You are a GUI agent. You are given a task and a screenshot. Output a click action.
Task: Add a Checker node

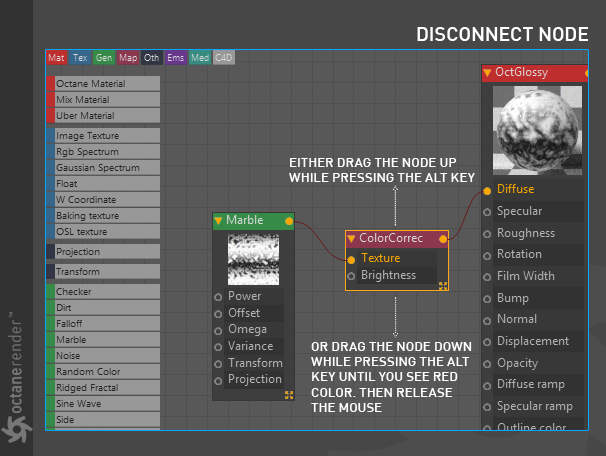pos(103,291)
